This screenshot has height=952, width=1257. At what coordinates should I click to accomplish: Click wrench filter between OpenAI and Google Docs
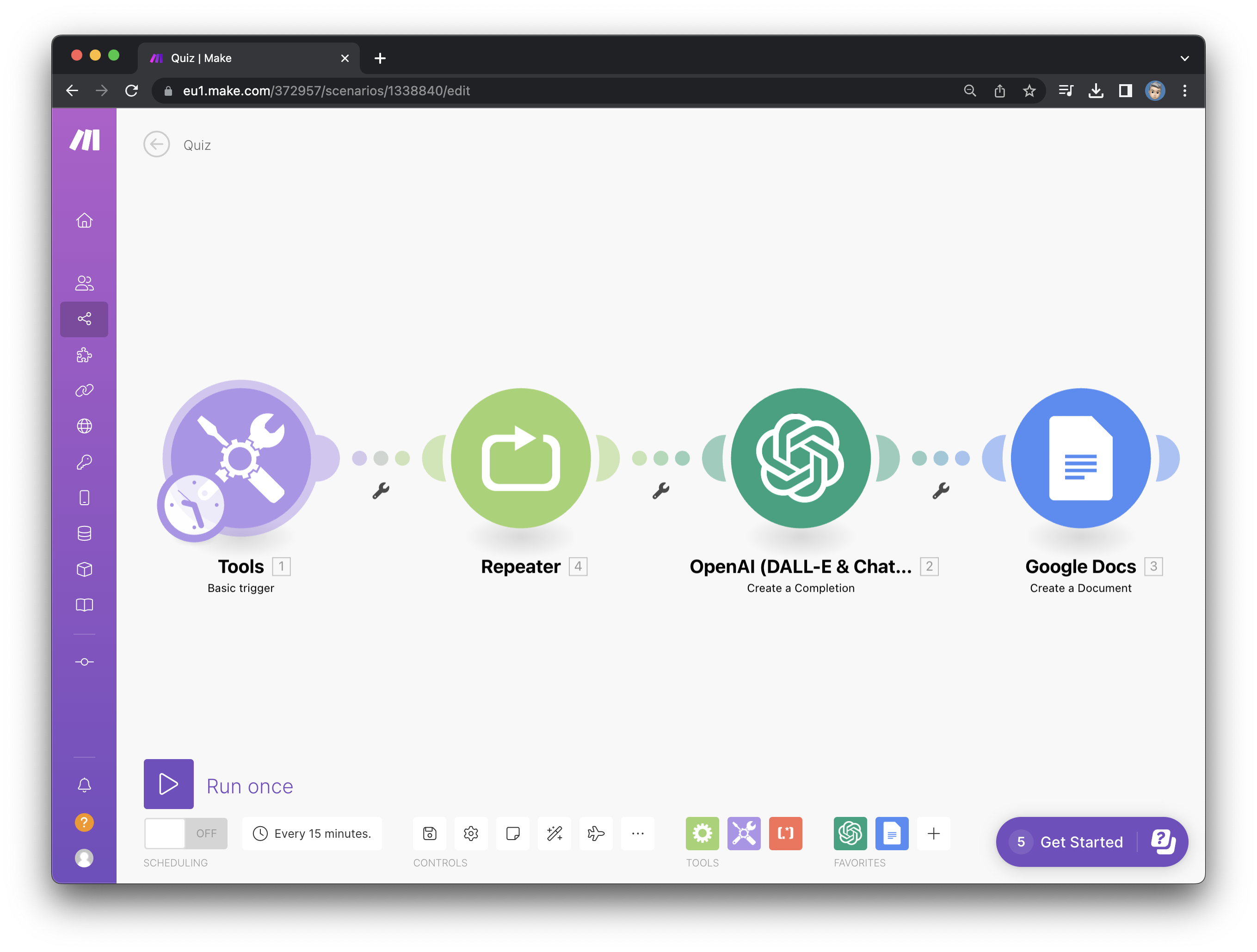pyautogui.click(x=941, y=490)
